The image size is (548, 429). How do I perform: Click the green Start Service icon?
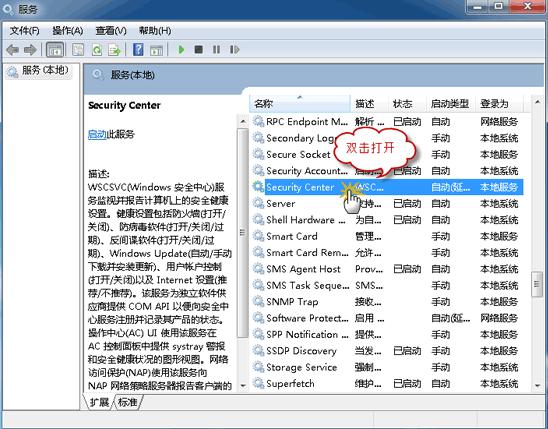(x=181, y=50)
